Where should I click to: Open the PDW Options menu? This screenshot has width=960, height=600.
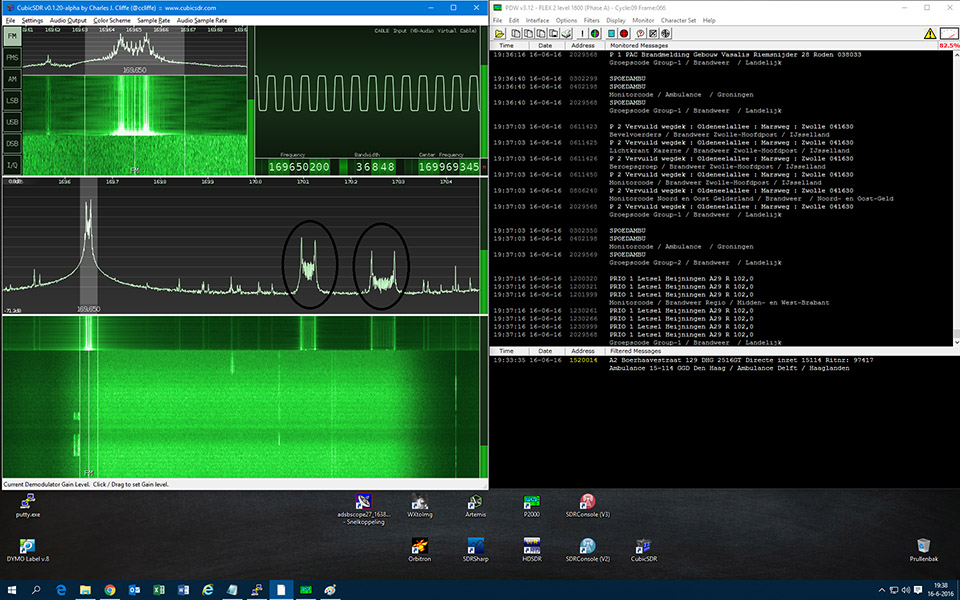[x=566, y=20]
